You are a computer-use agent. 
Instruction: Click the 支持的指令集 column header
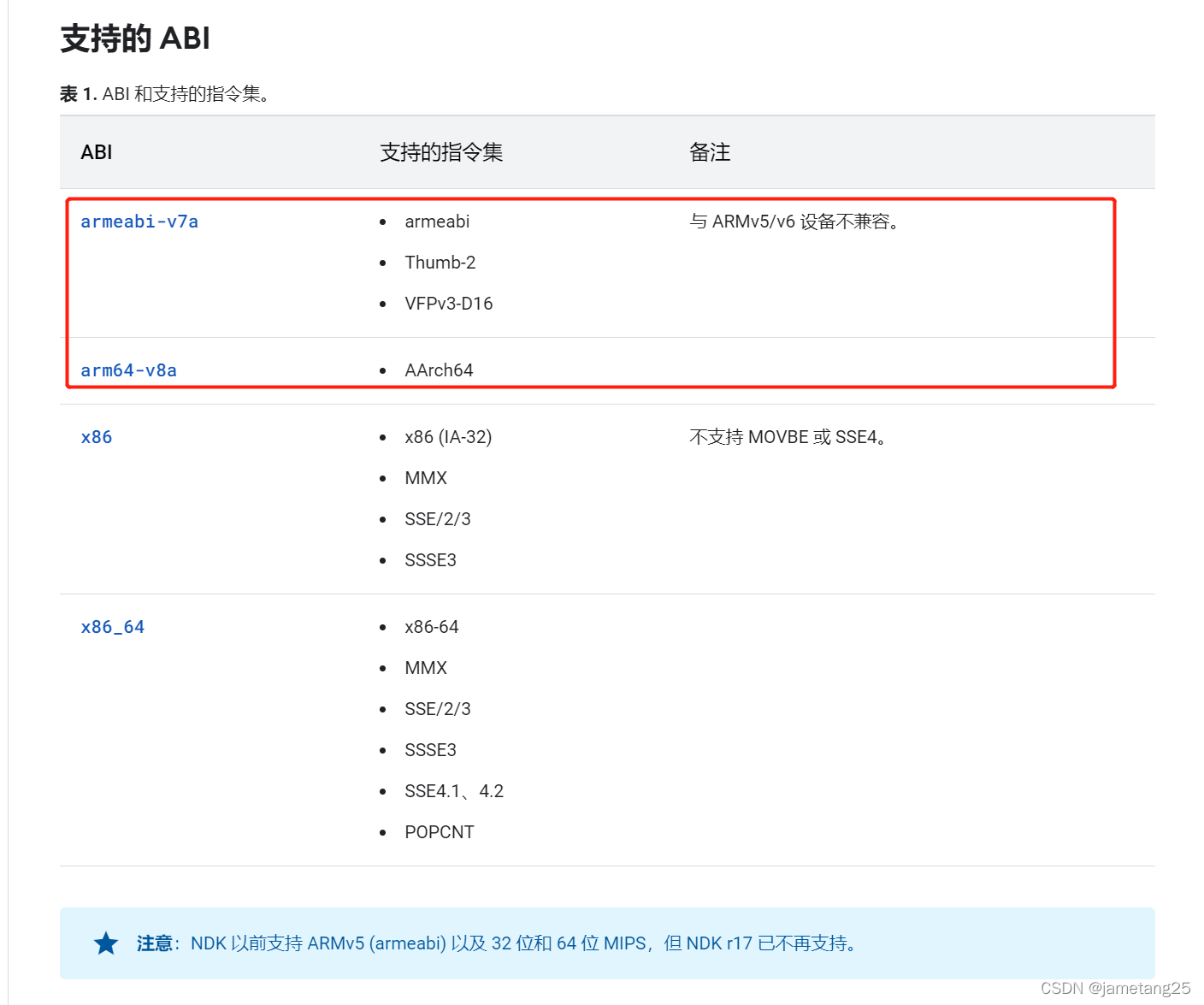tap(441, 152)
